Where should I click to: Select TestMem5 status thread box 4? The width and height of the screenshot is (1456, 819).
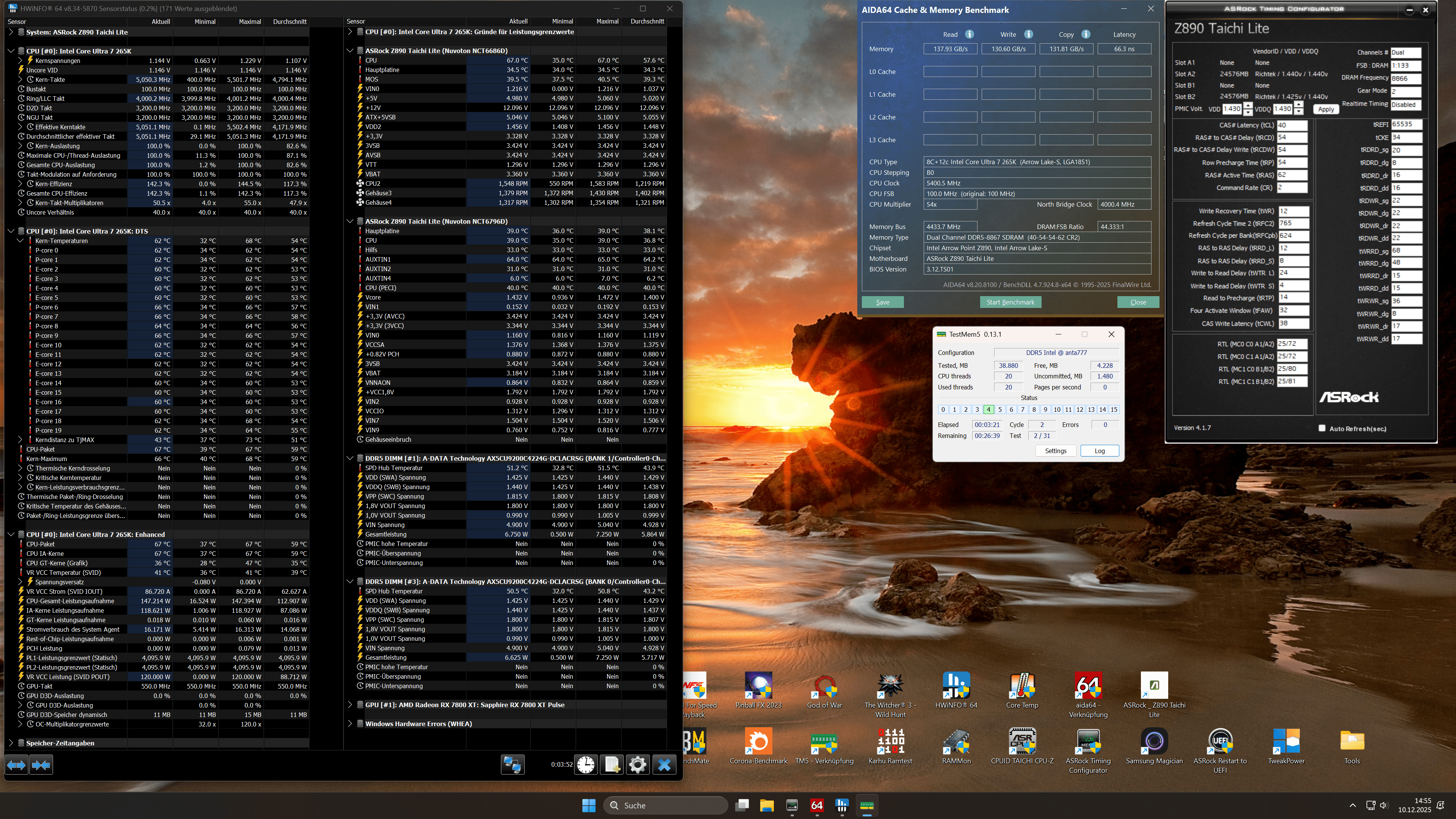click(988, 410)
